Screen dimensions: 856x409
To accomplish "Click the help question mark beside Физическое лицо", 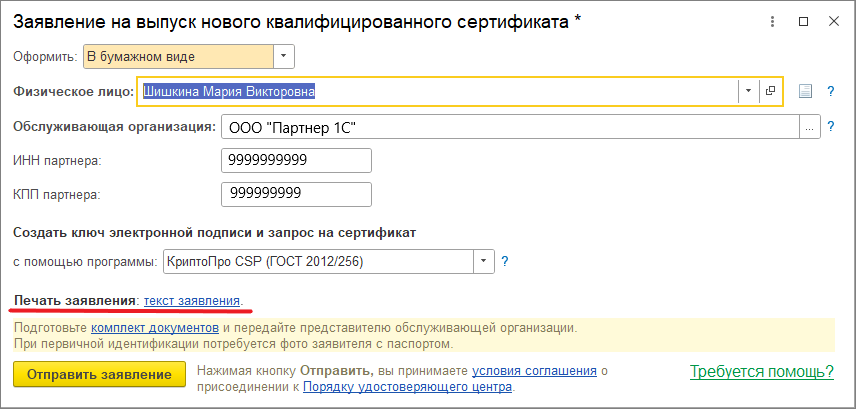I will tap(830, 92).
